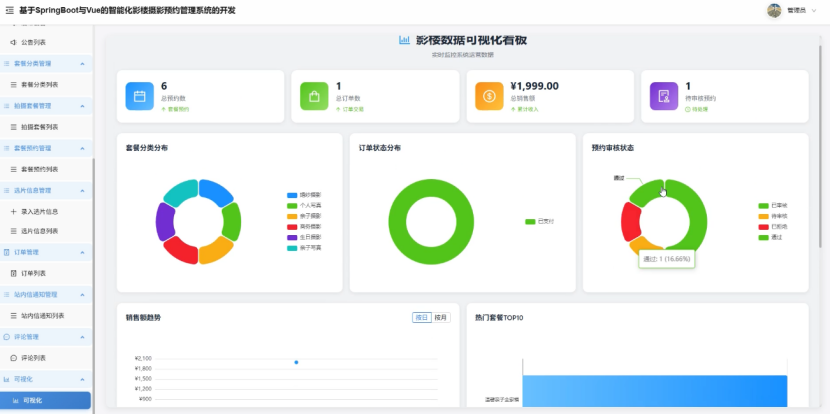Image resolution: width=830 pixels, height=414 pixels.
Task: Click the 订单交易 label under 总订单数
Action: pos(353,109)
